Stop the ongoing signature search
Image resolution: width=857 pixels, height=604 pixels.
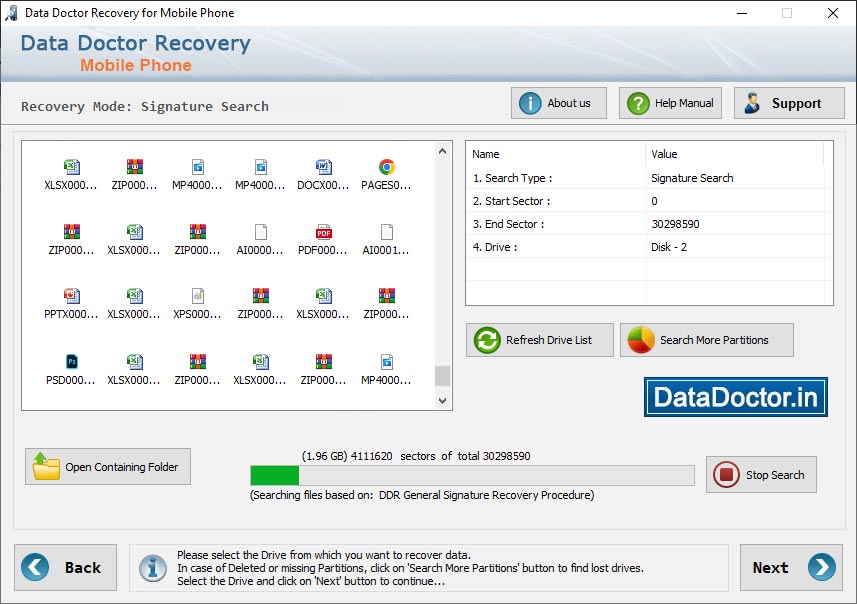tap(761, 474)
